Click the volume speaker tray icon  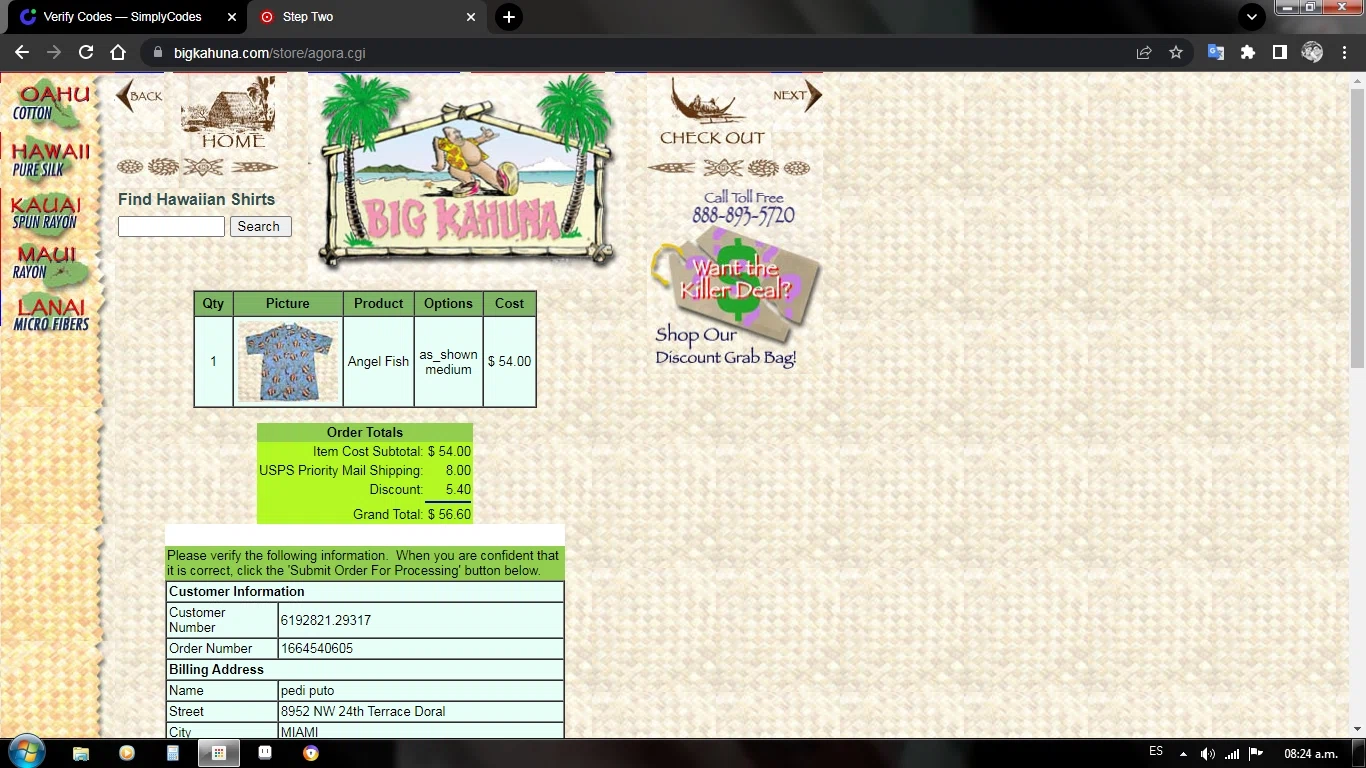click(1207, 753)
